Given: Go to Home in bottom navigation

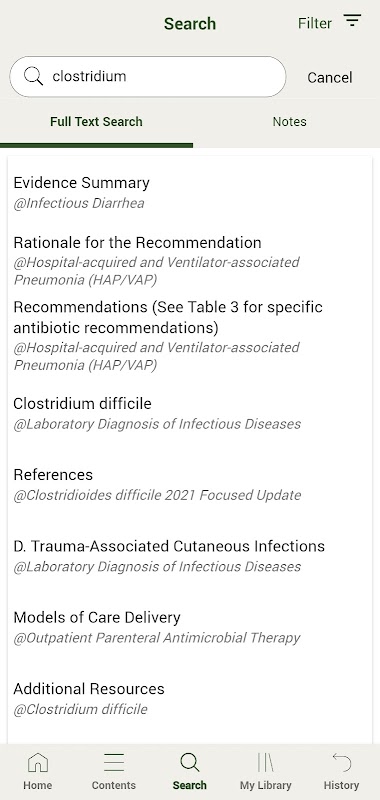Looking at the screenshot, I should (38, 771).
